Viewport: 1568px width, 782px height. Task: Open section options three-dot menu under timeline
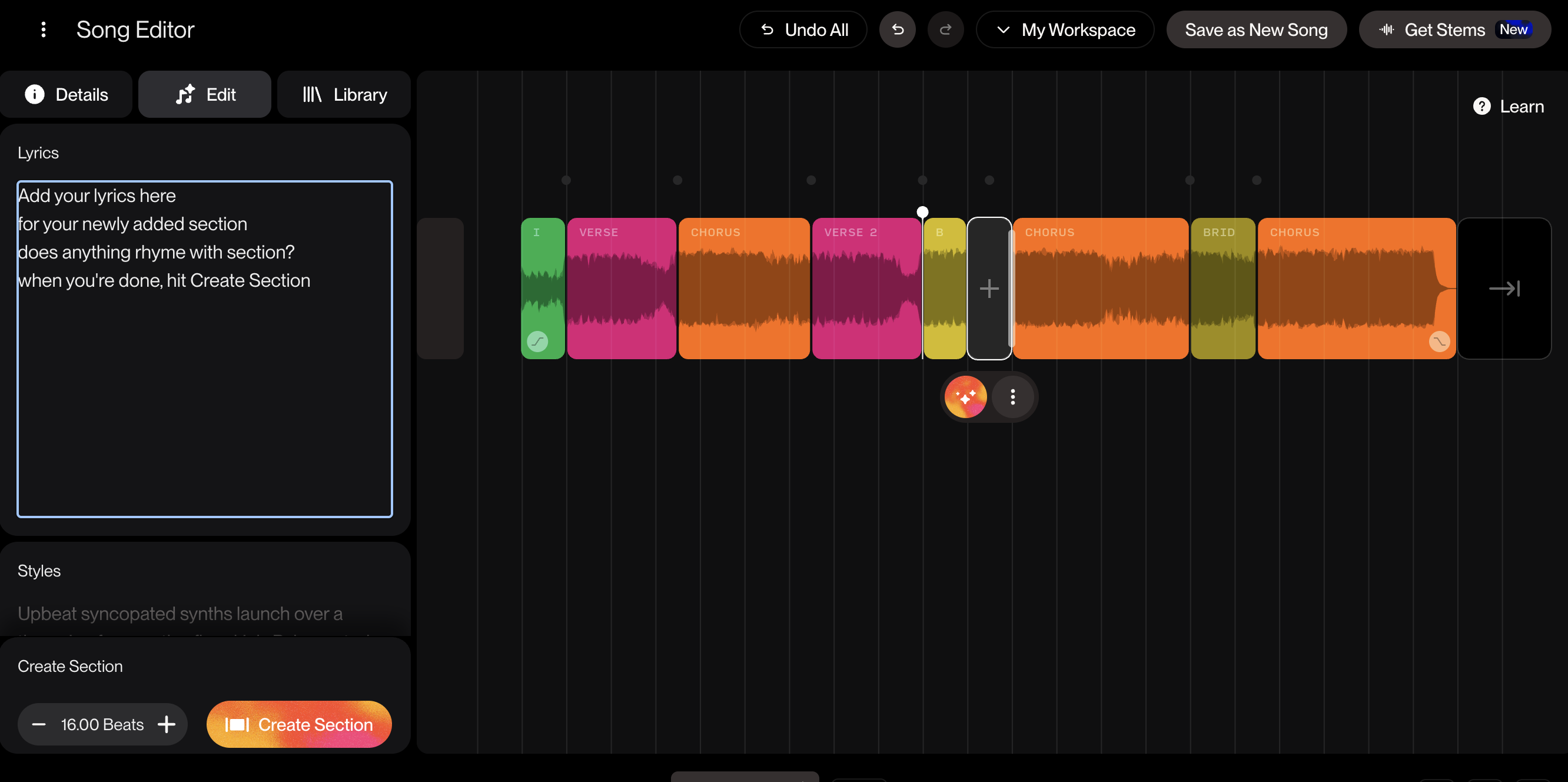1013,397
